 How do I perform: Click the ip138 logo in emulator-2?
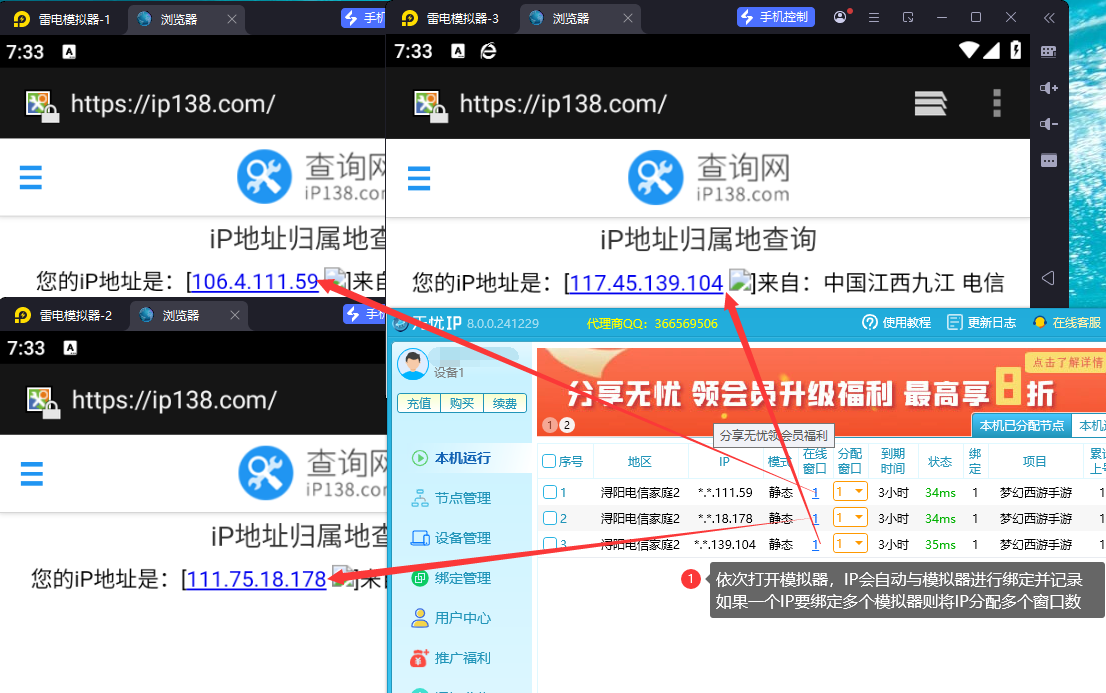pos(313,473)
